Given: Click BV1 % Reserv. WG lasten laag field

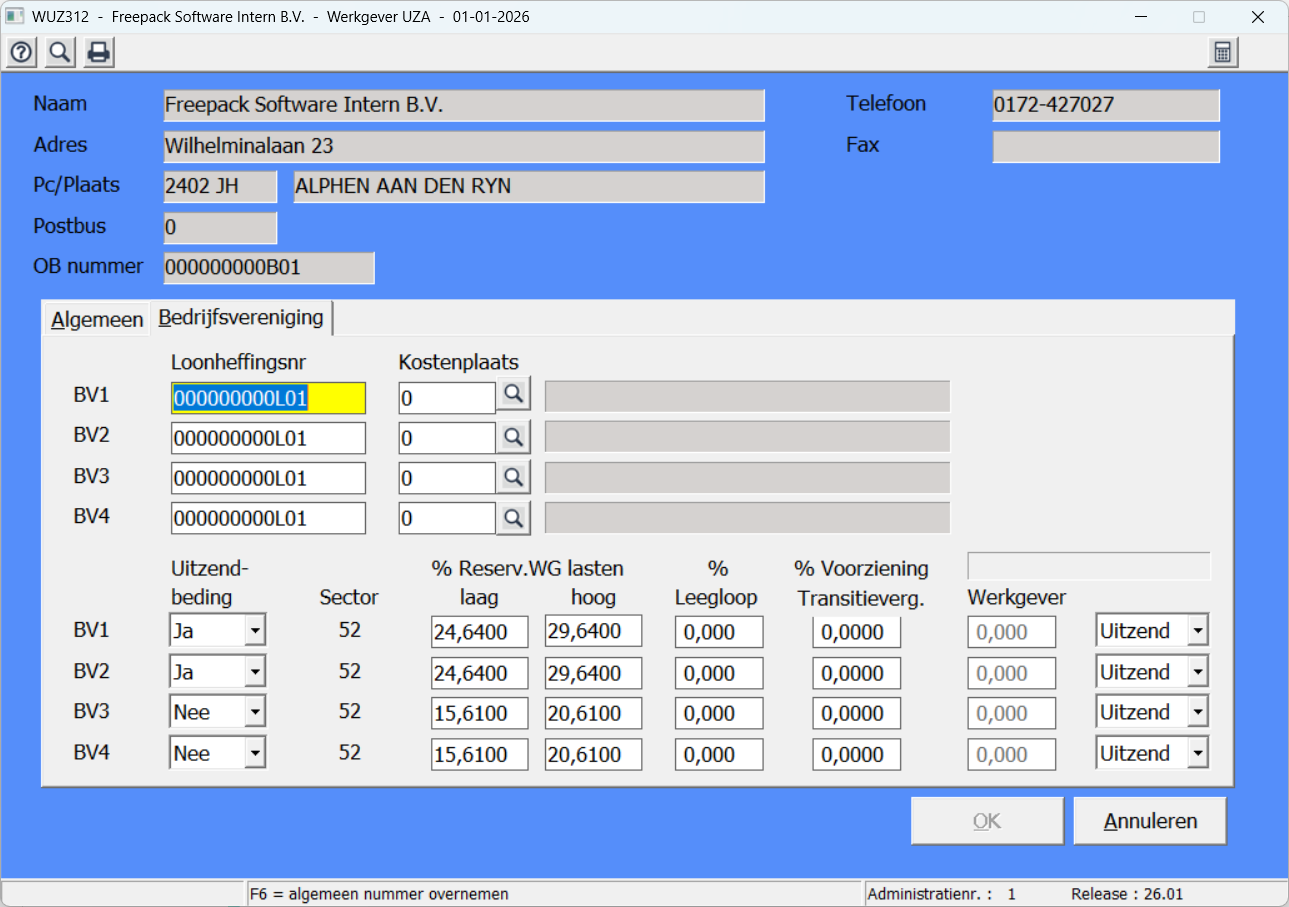Looking at the screenshot, I should click(x=479, y=632).
